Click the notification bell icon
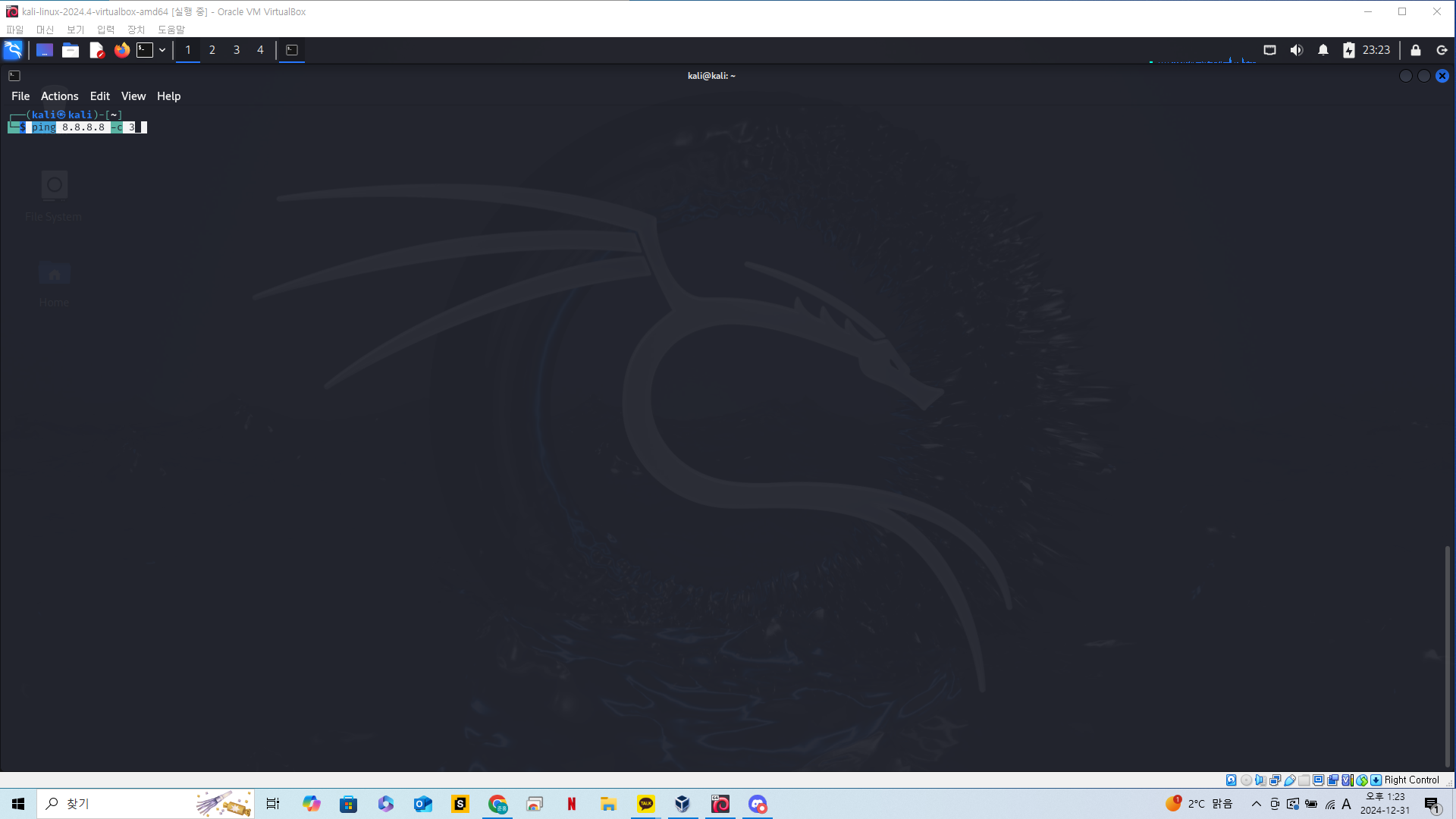1456x819 pixels. [x=1323, y=50]
